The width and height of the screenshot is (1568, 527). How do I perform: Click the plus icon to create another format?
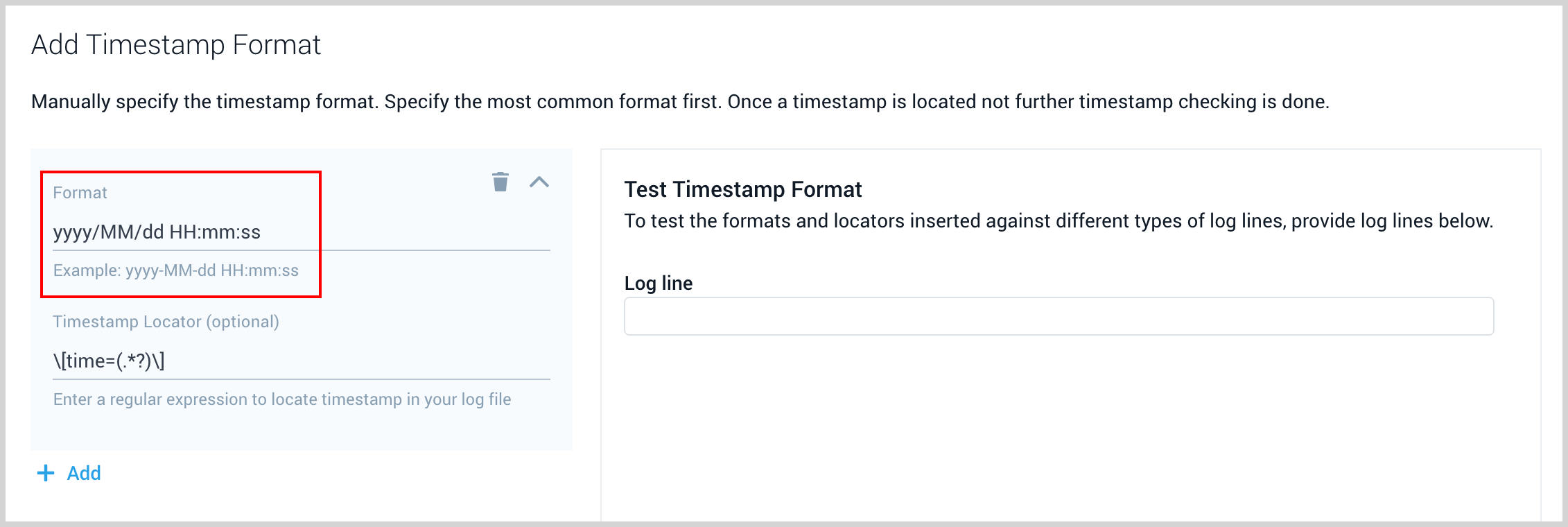[x=46, y=473]
